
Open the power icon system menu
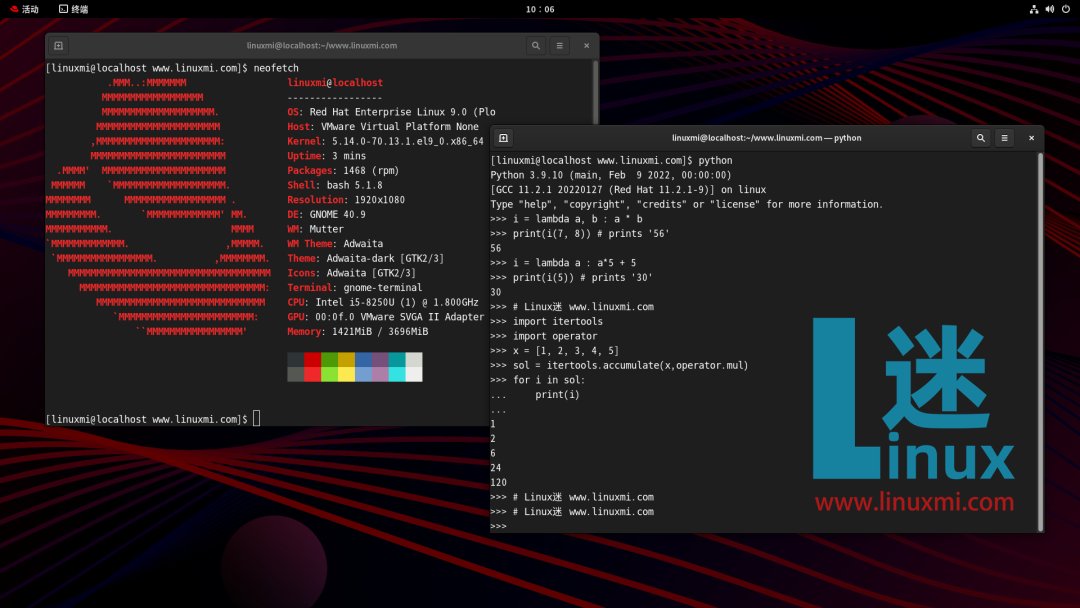[1066, 9]
